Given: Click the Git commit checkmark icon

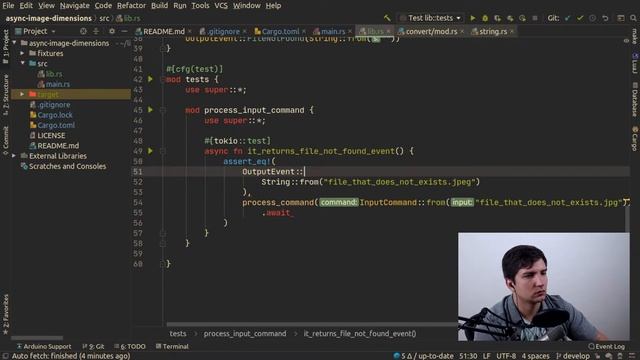Looking at the screenshot, I should pos(580,18).
